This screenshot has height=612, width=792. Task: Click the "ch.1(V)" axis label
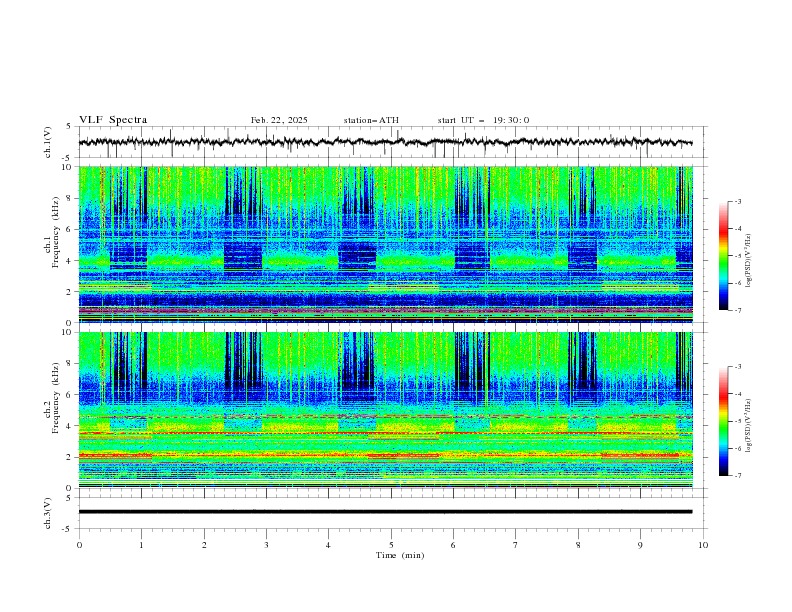(x=48, y=142)
